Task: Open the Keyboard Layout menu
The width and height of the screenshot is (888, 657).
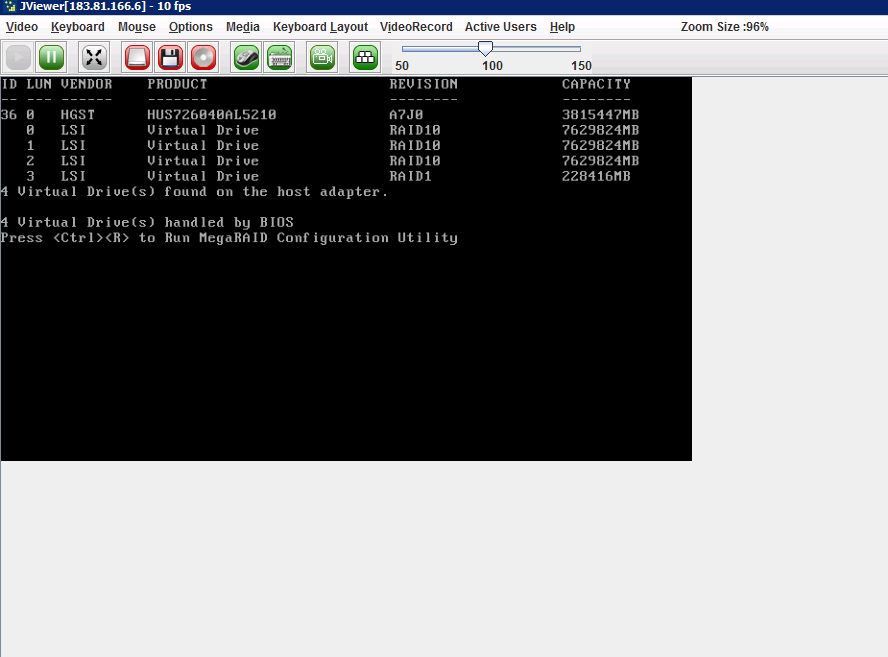Action: [320, 27]
